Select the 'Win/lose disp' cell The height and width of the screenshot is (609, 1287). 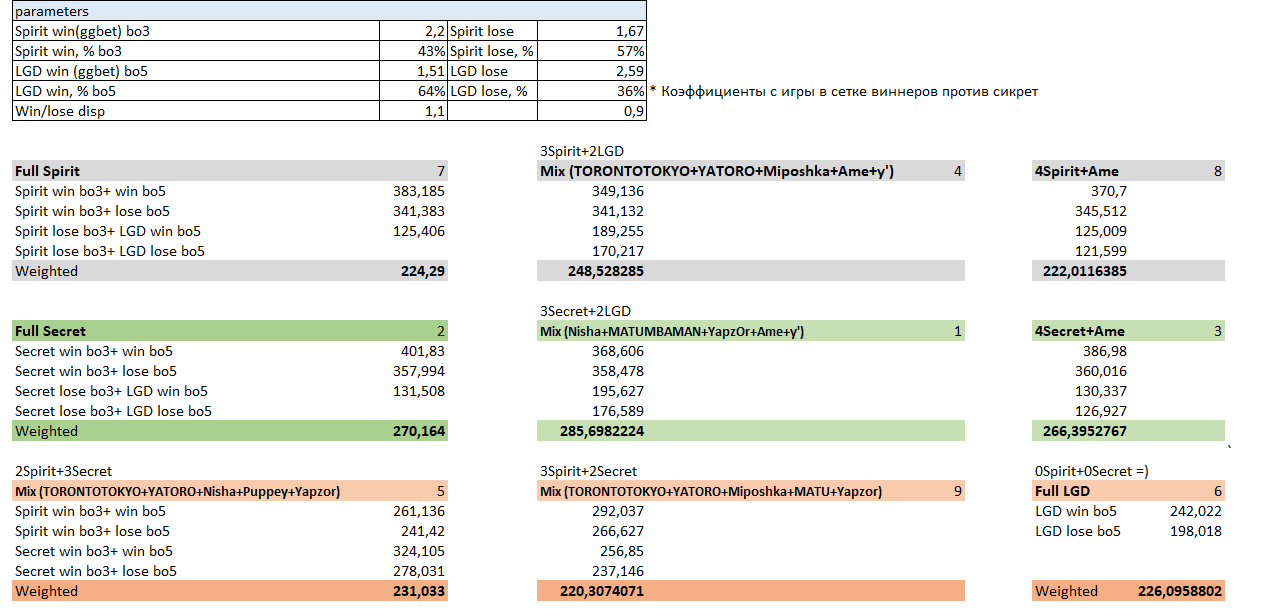pos(60,111)
